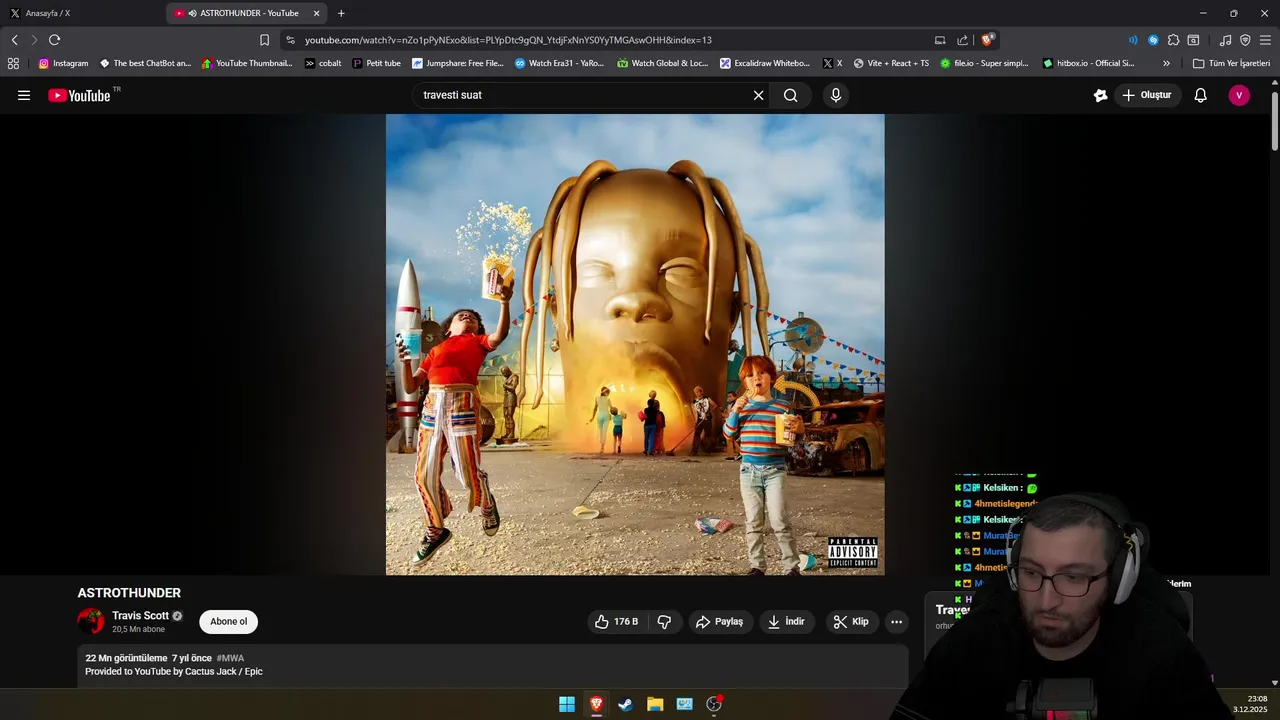Open Brave from the taskbar

pyautogui.click(x=596, y=704)
